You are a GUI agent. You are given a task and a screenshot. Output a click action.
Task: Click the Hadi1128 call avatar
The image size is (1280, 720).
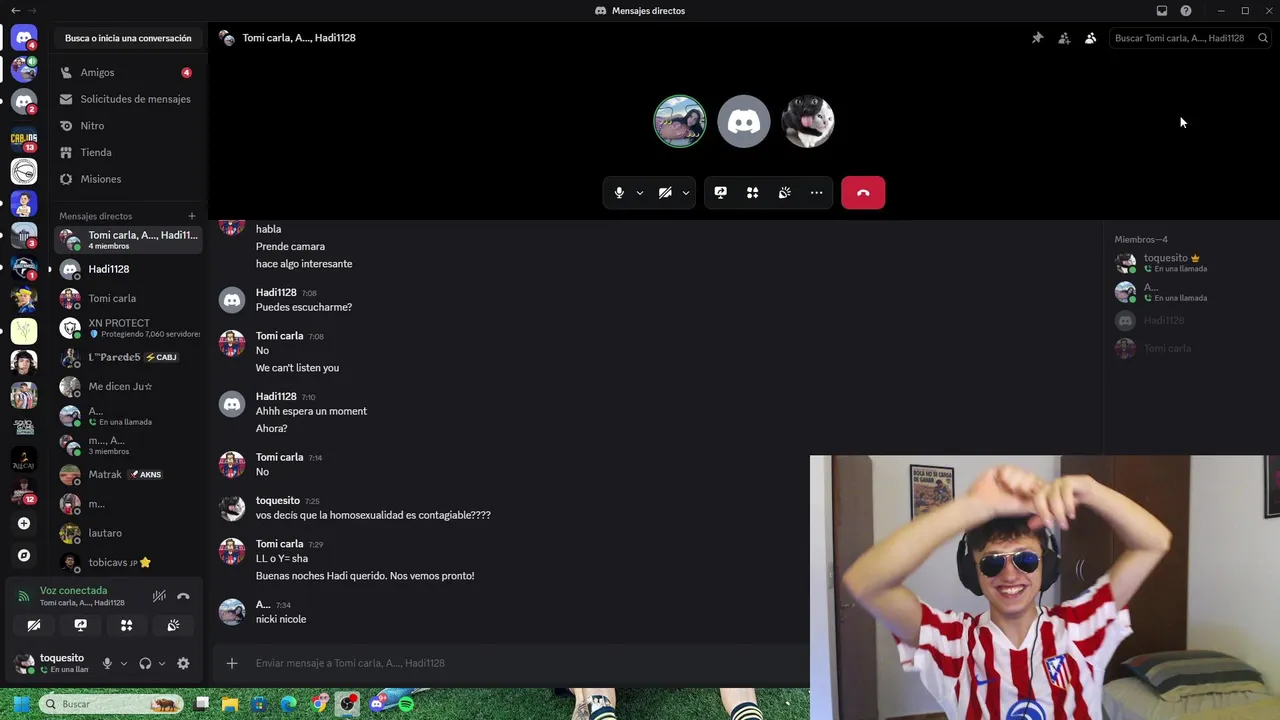point(744,122)
